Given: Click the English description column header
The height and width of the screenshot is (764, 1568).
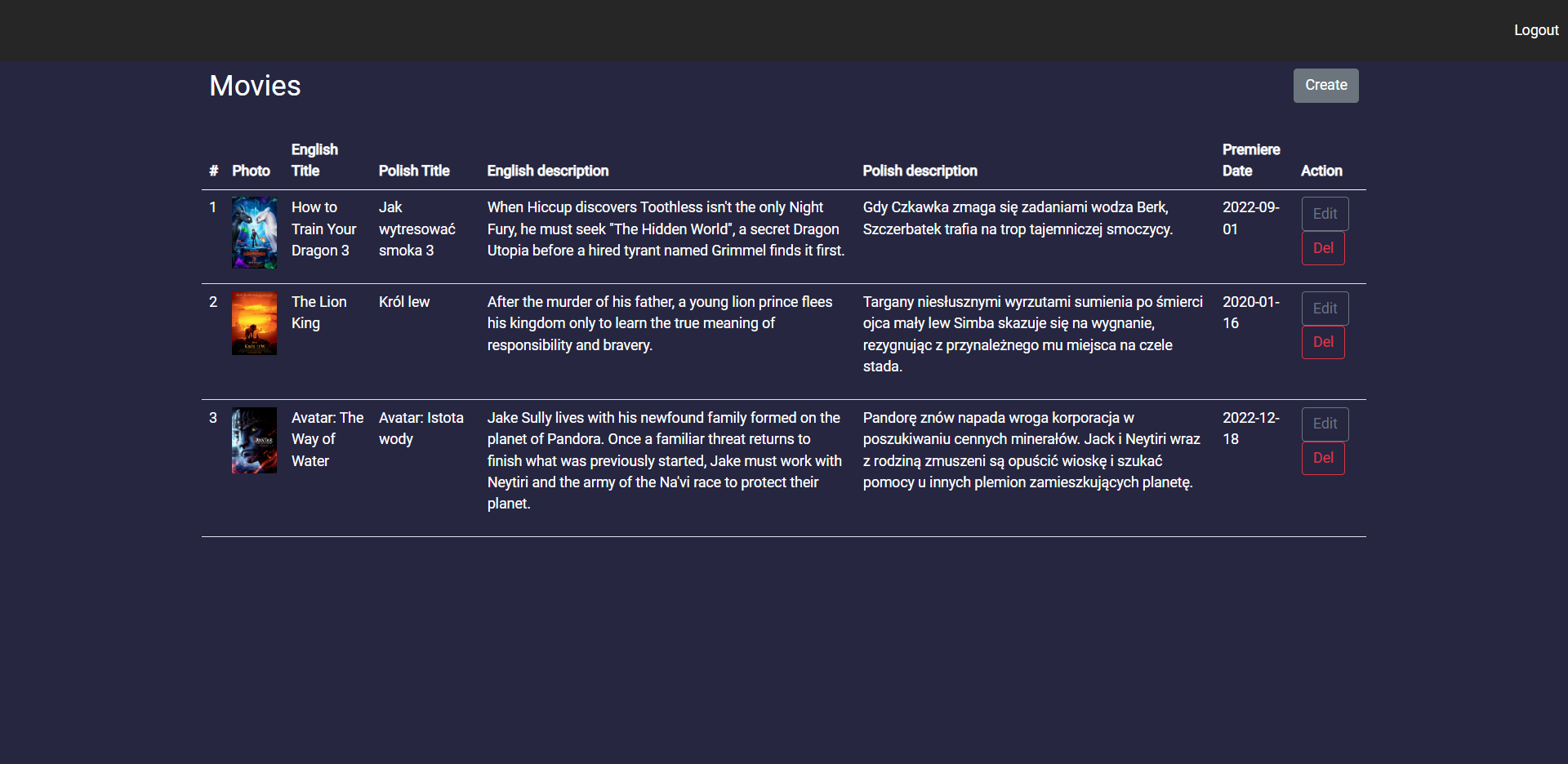Looking at the screenshot, I should tap(548, 171).
